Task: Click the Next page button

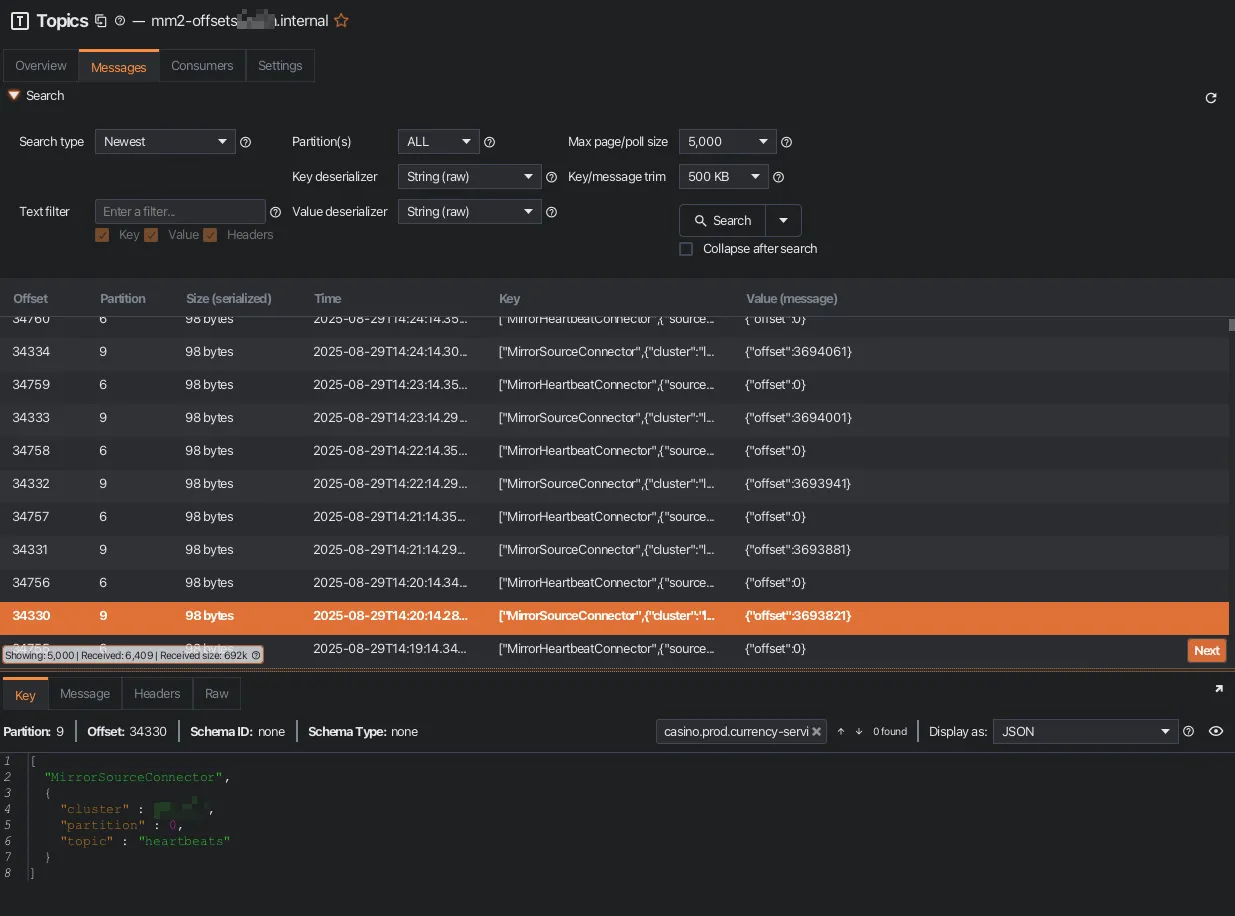Action: pos(1207,650)
